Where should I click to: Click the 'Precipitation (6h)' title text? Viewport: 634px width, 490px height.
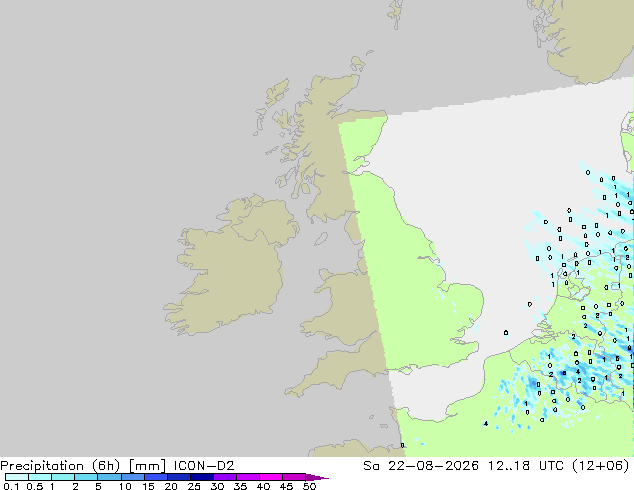click(x=60, y=466)
